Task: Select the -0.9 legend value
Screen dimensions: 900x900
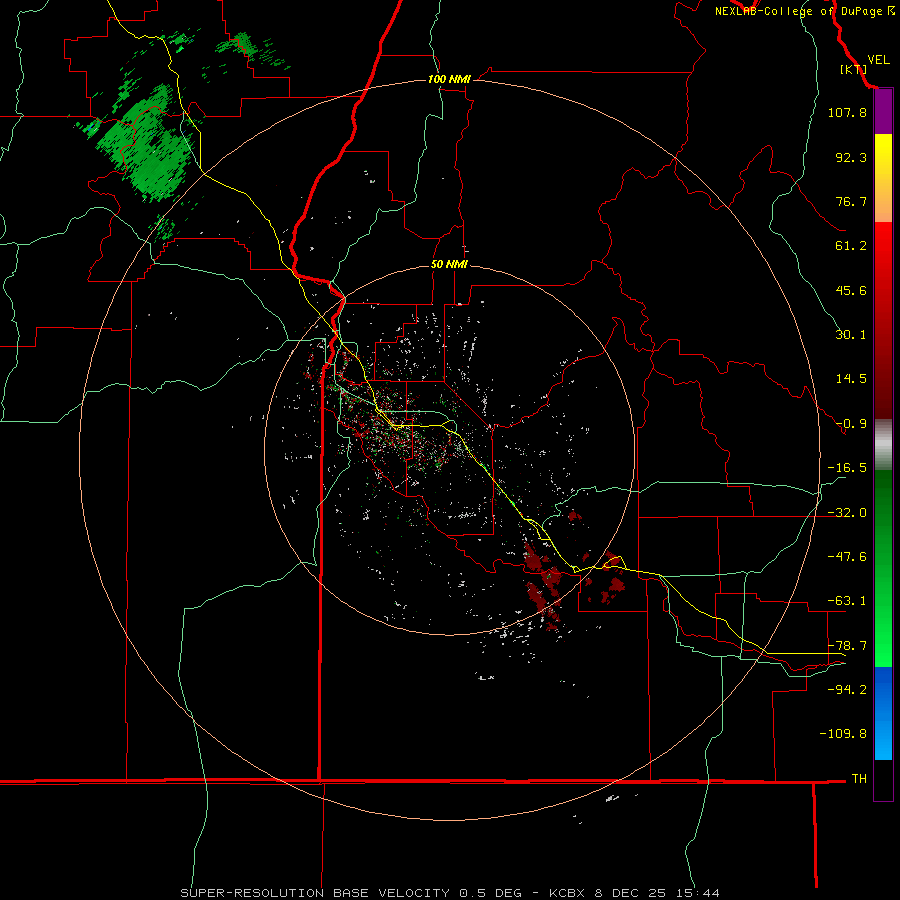Action: tap(851, 424)
